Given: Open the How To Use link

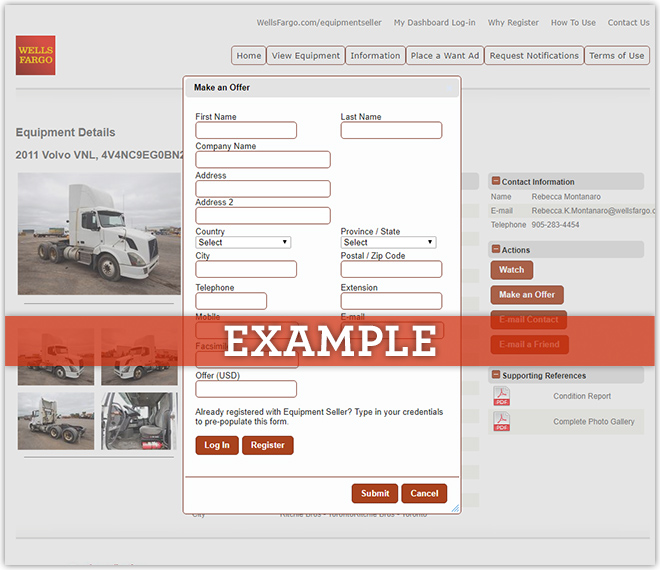Looking at the screenshot, I should [x=573, y=23].
